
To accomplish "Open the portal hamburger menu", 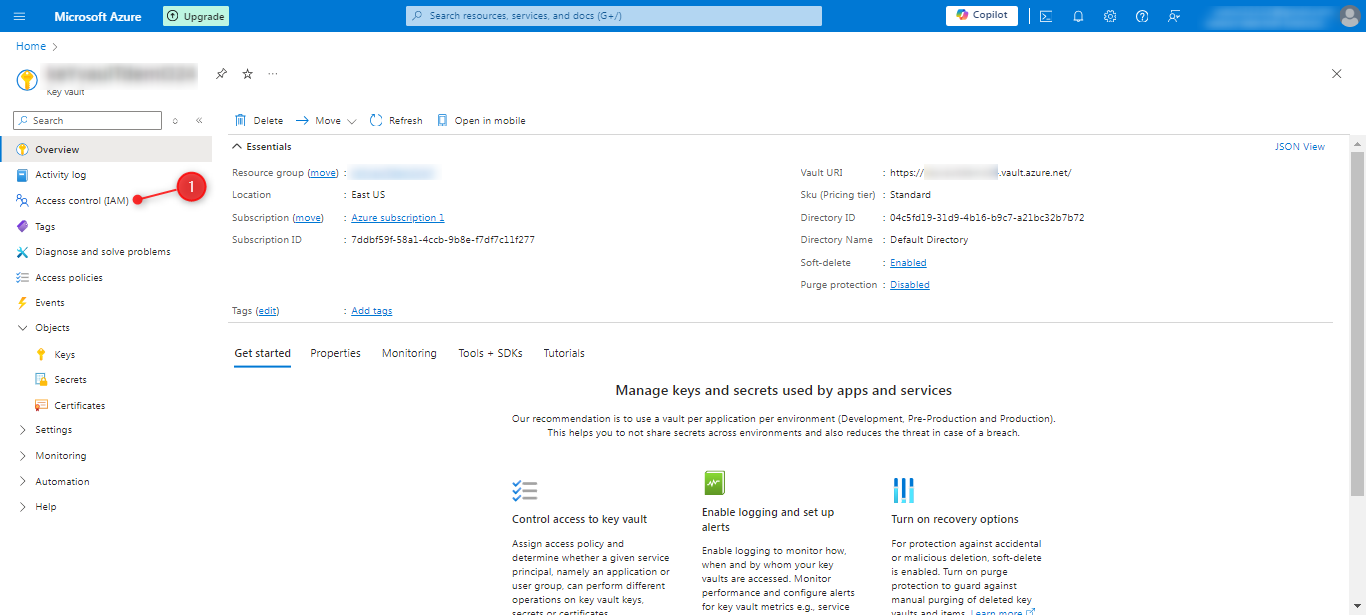I will (x=20, y=16).
